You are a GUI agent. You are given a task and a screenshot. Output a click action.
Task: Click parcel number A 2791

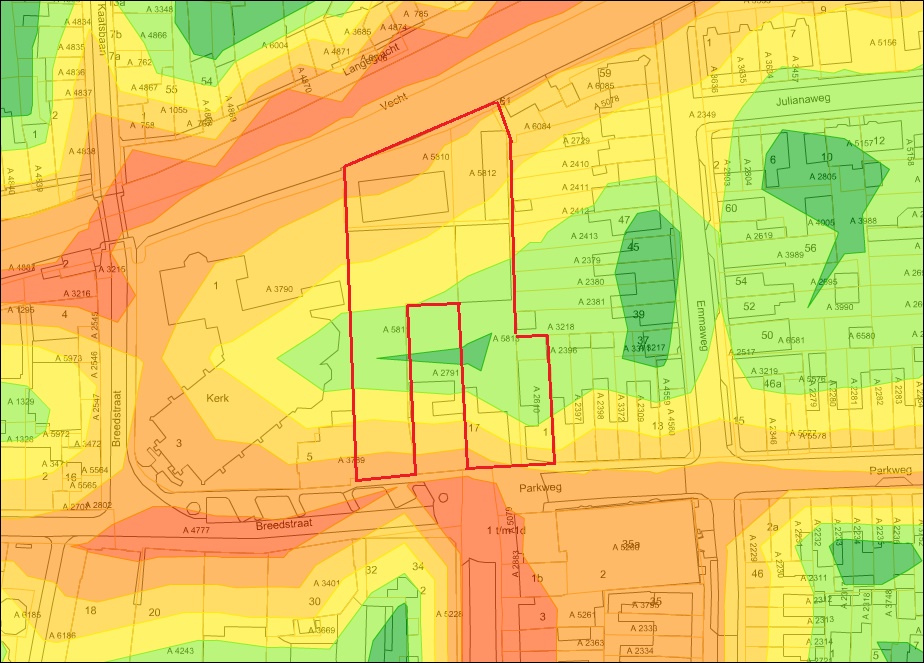(x=446, y=373)
